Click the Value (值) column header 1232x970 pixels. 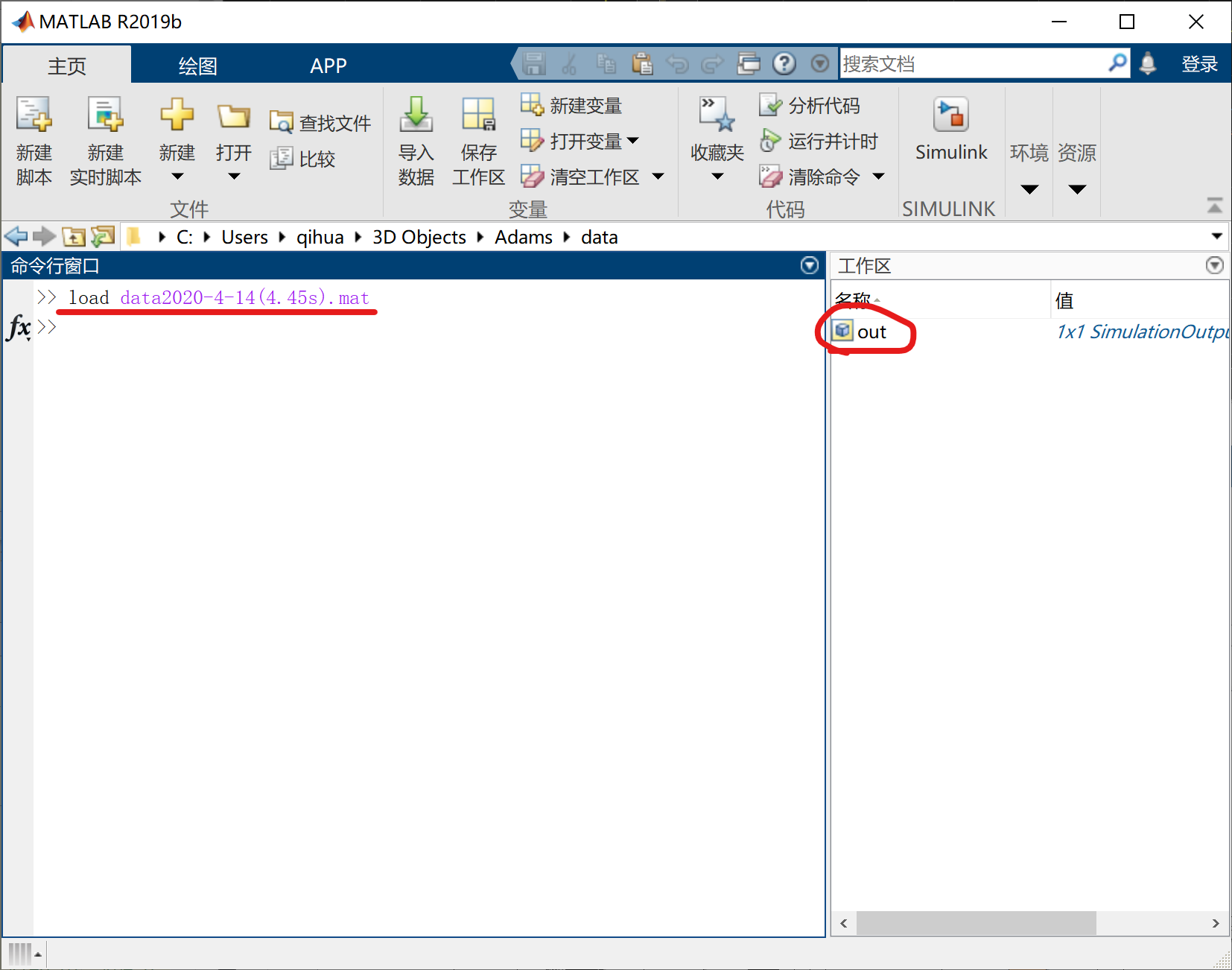tap(1064, 300)
